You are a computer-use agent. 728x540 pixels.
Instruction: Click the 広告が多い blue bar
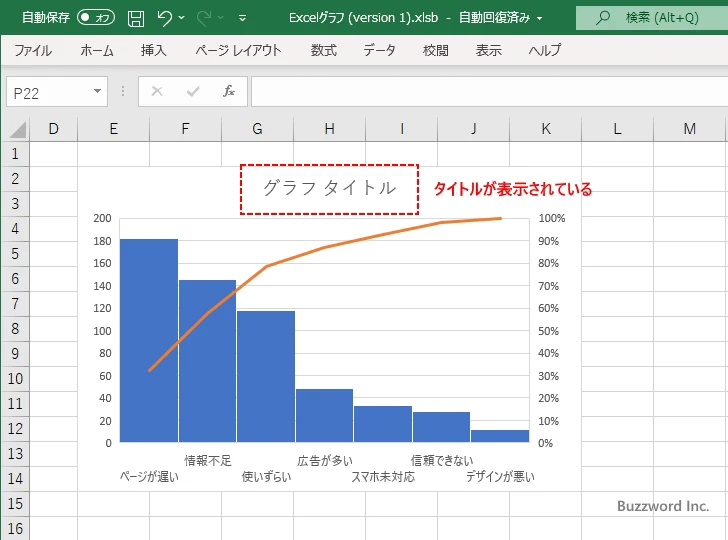pos(325,416)
